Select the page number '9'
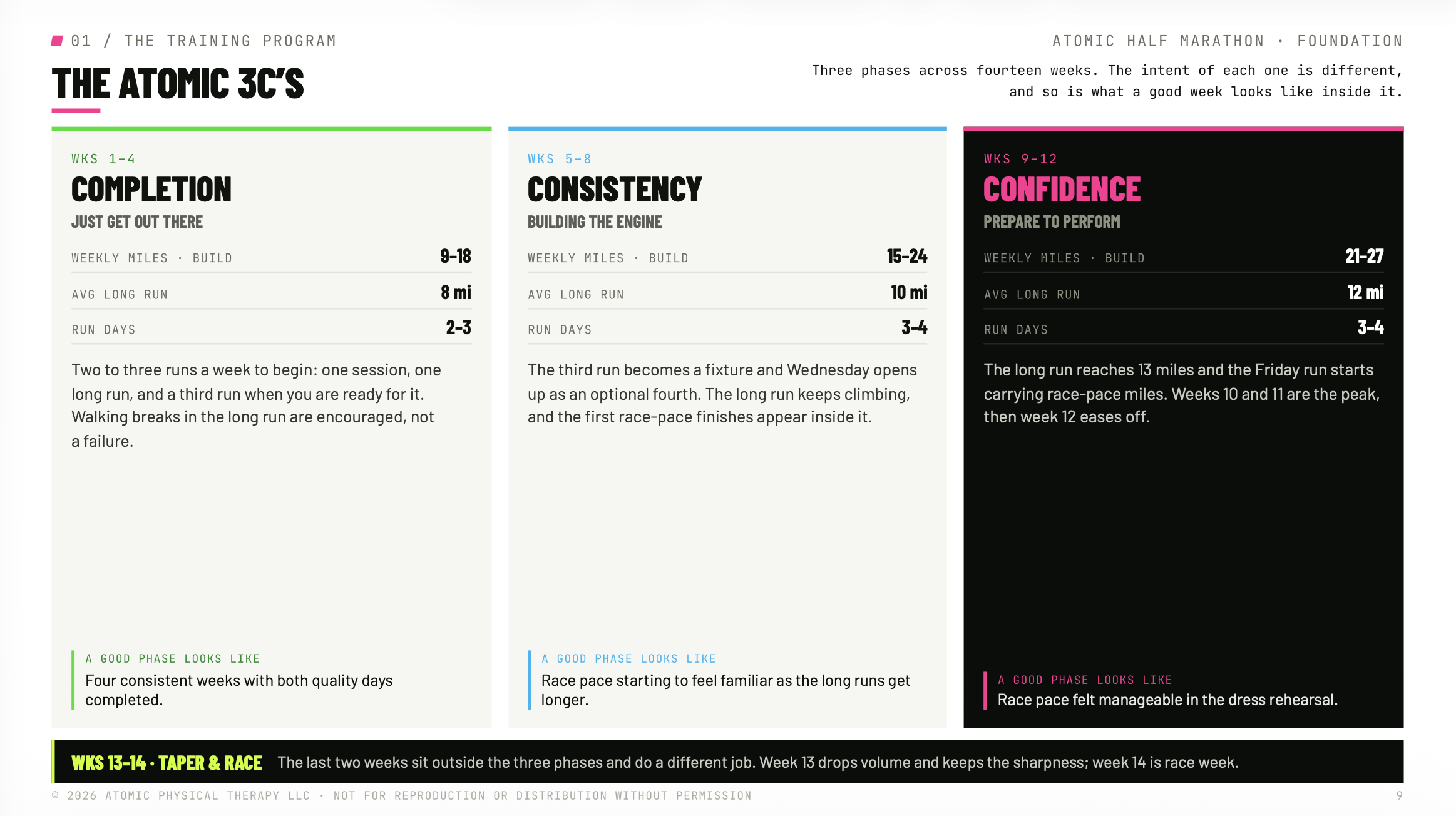This screenshot has height=816, width=1456. click(1400, 796)
